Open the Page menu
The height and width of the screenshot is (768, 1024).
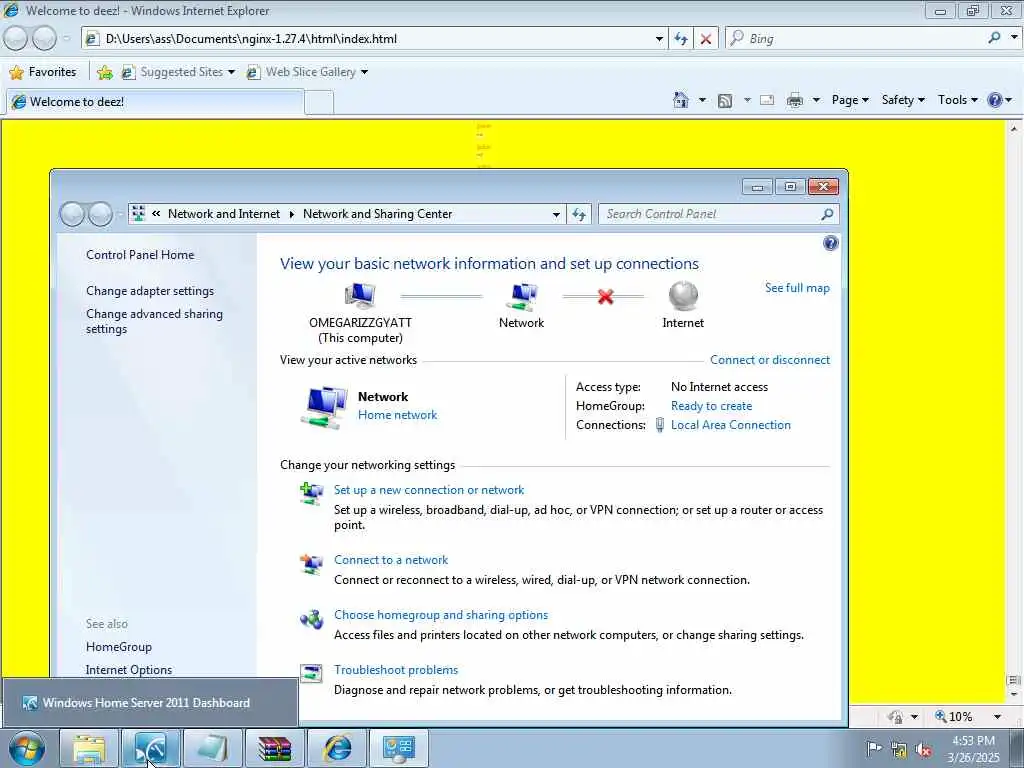pyautogui.click(x=850, y=100)
